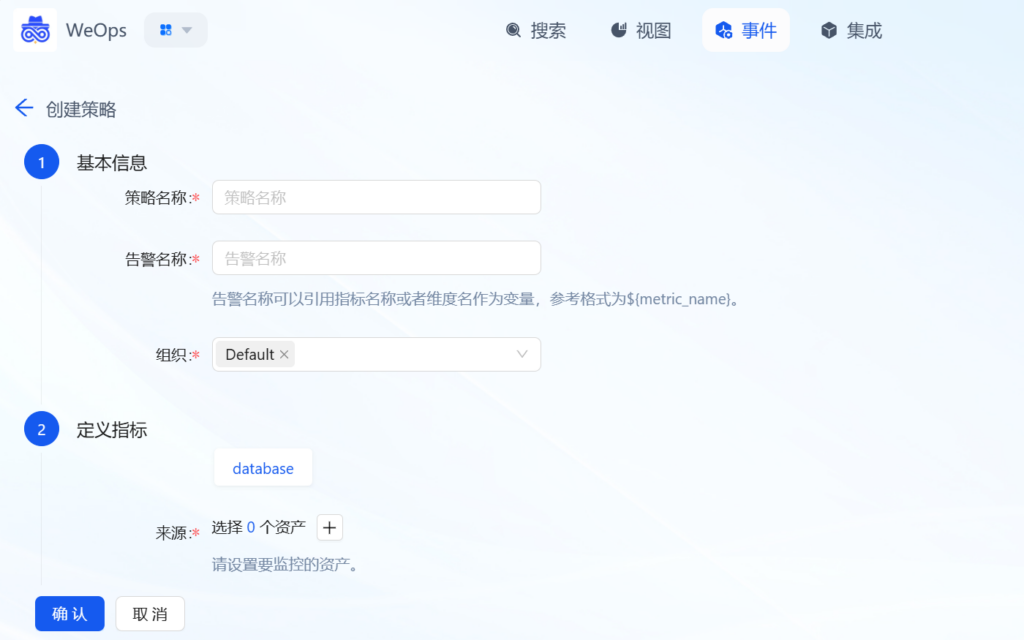Switch to the 视图 menu
Image resolution: width=1024 pixels, height=640 pixels.
tap(641, 30)
